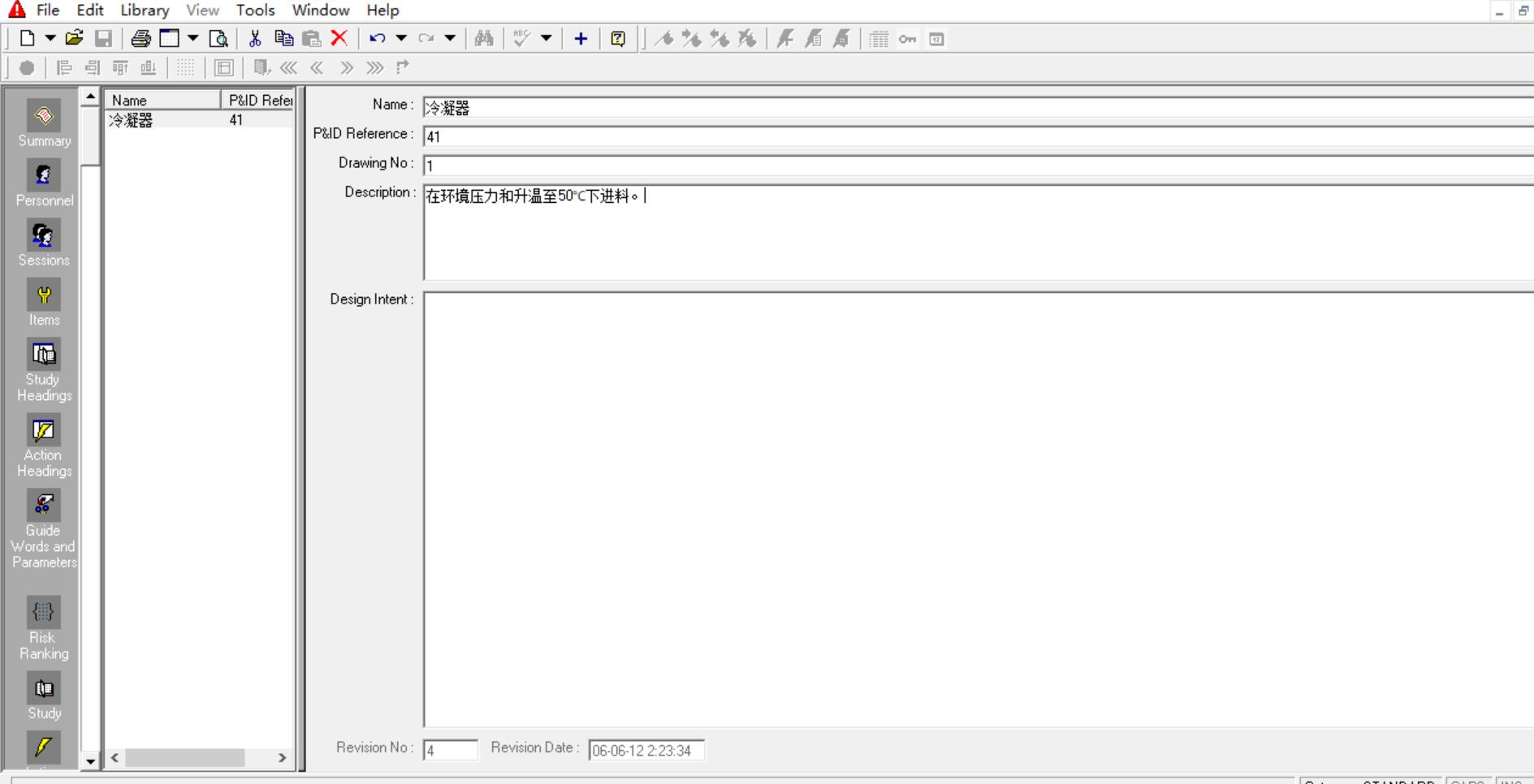This screenshot has width=1534, height=784.
Task: Click the grey circle record icon
Action: click(x=27, y=67)
